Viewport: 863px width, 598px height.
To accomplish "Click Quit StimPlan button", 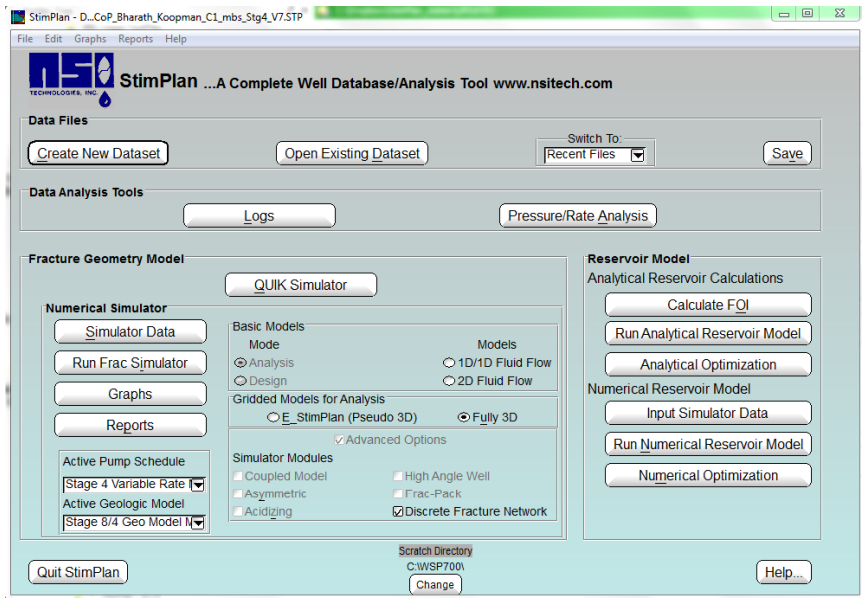I will click(x=78, y=573).
